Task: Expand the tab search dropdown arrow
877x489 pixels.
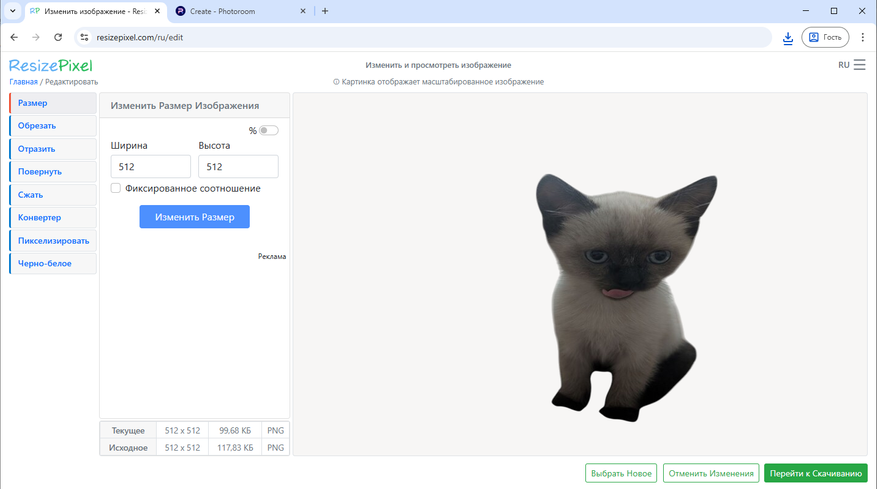Action: click(x=12, y=11)
